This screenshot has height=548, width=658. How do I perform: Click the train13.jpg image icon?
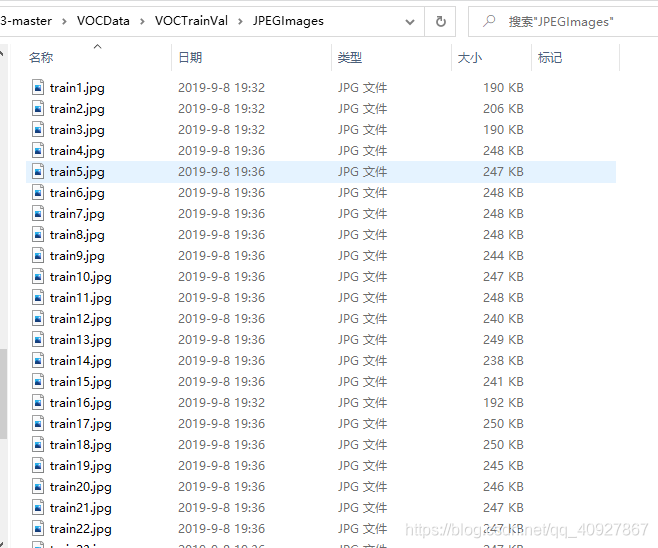pos(38,339)
